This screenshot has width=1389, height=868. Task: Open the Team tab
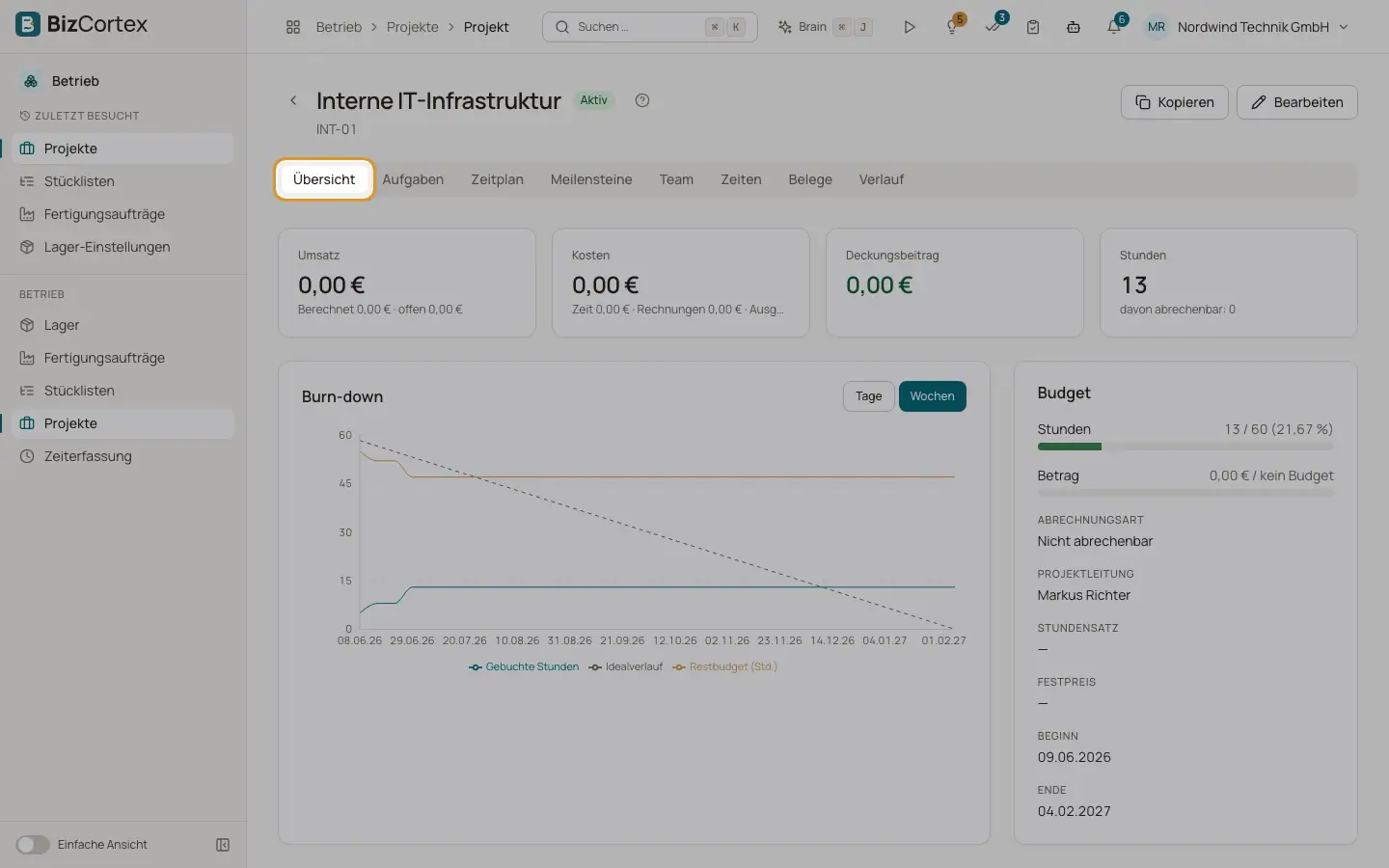pyautogui.click(x=676, y=179)
